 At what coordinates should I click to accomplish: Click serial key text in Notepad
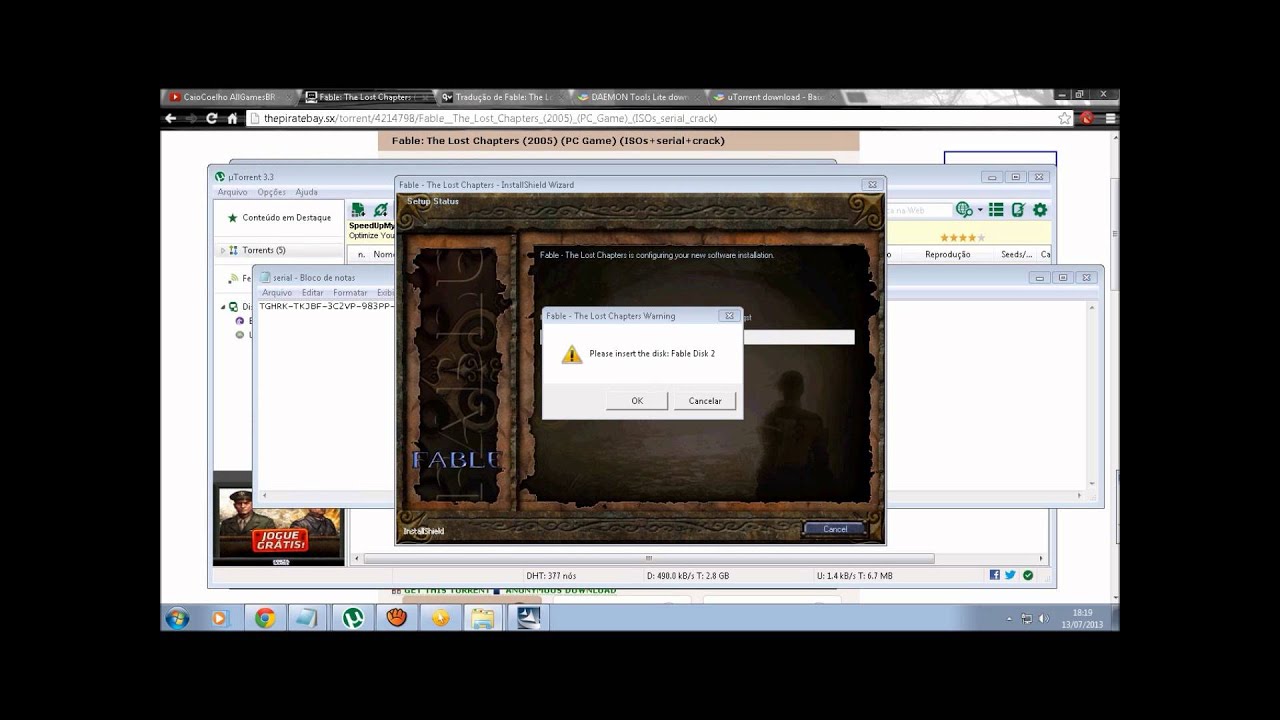326,307
